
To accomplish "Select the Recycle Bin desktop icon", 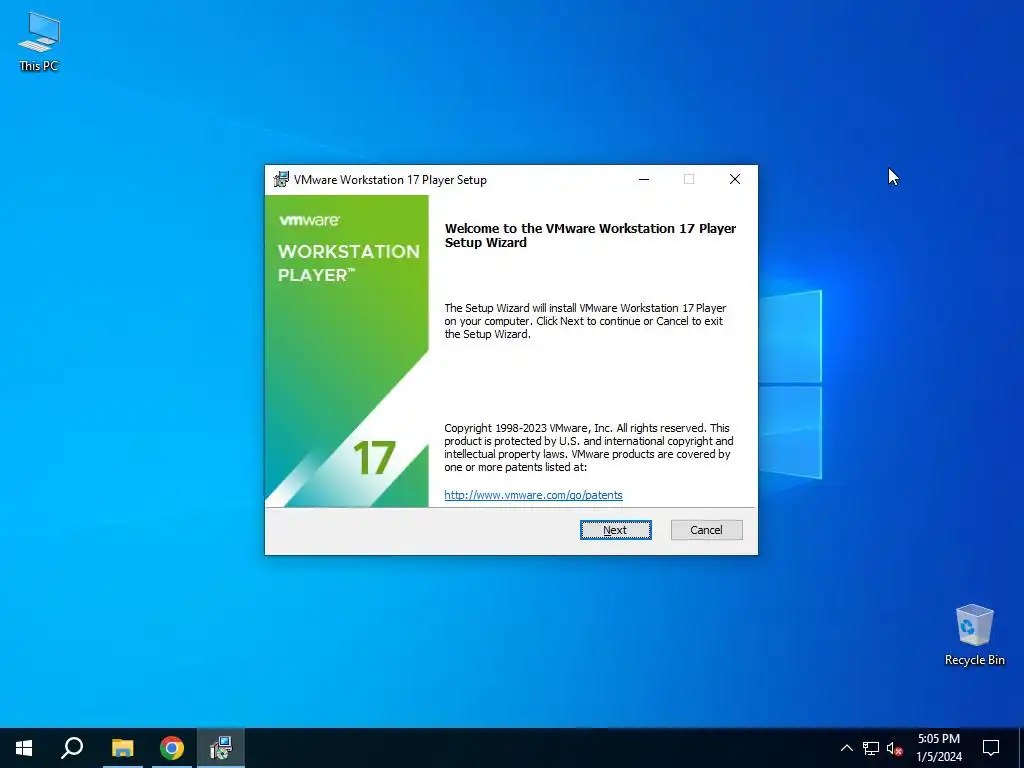I will coord(974,635).
